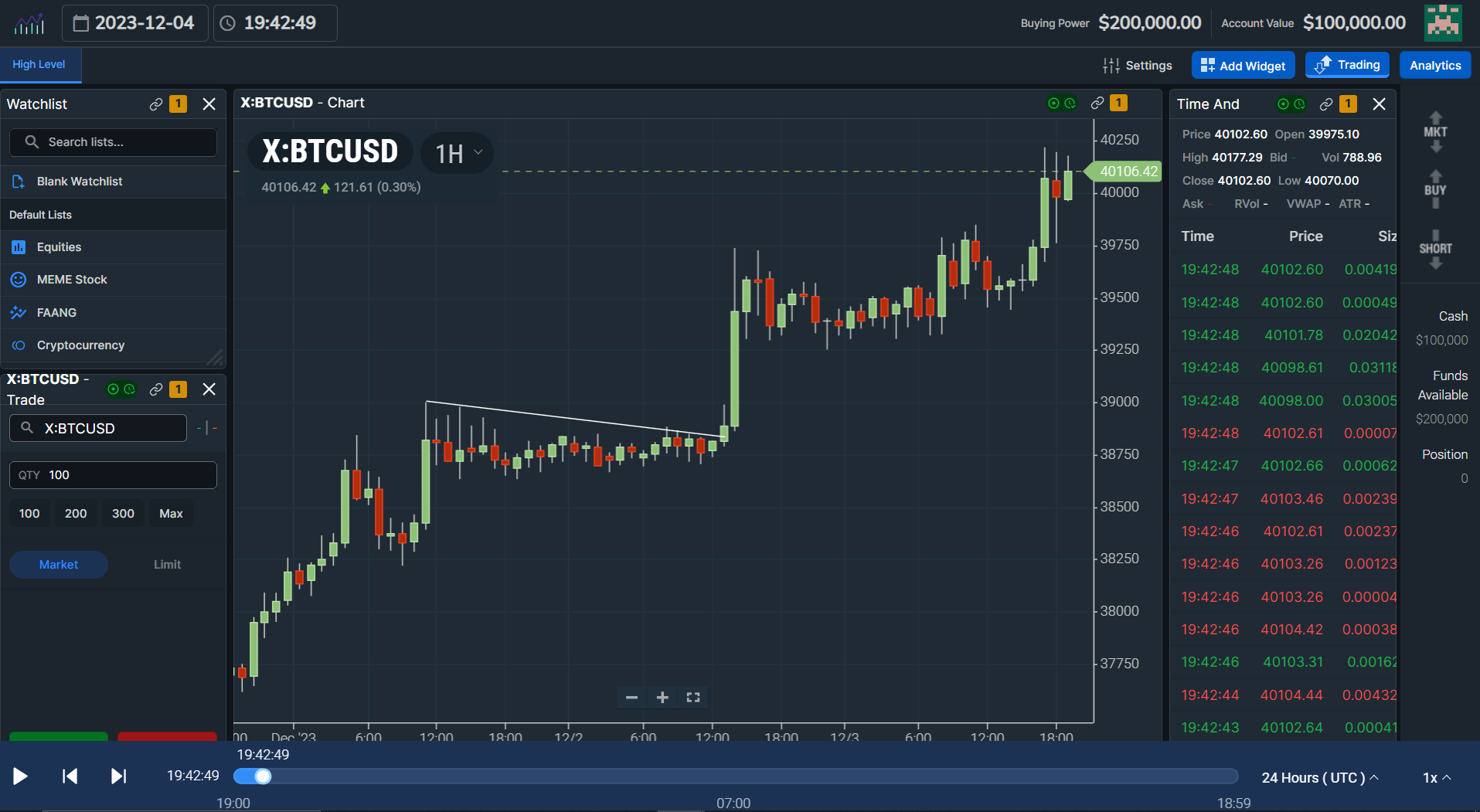The image size is (1480, 812).
Task: Open the chart fullscreen expand icon
Action: coord(692,697)
